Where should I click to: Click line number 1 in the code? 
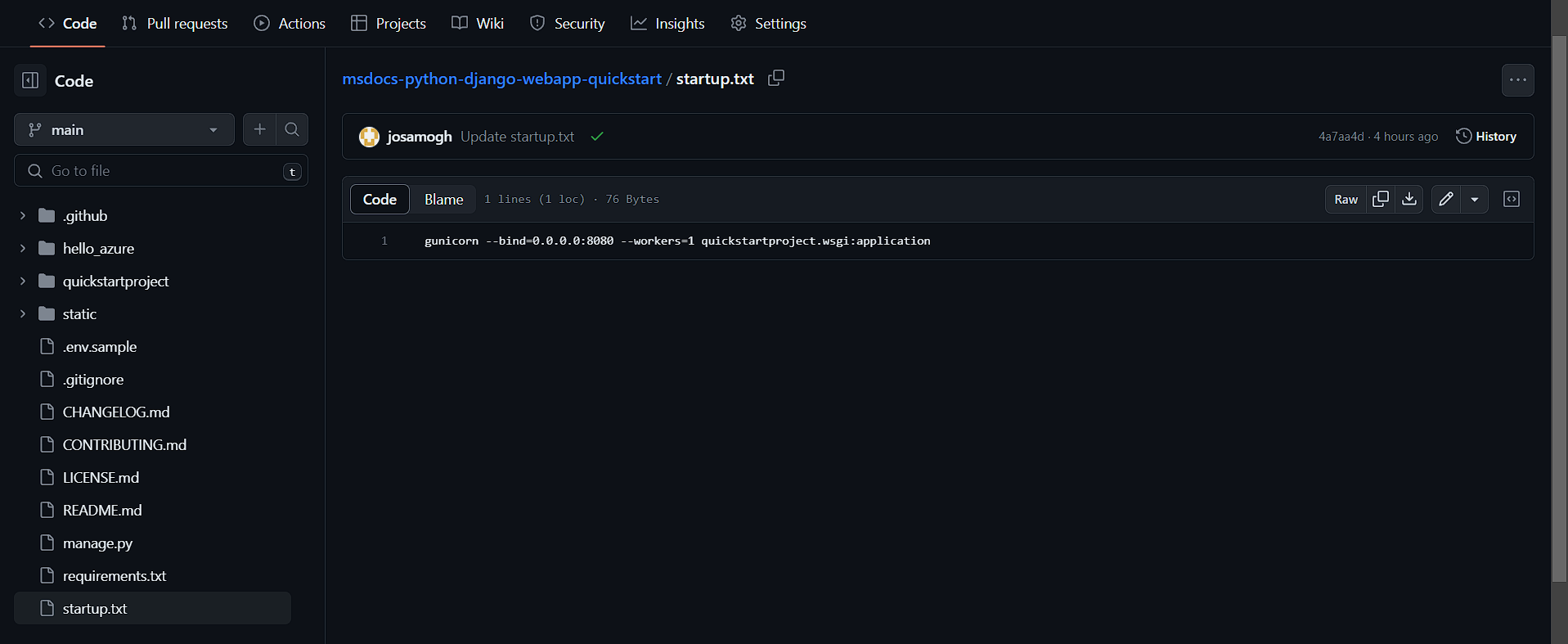click(x=384, y=241)
